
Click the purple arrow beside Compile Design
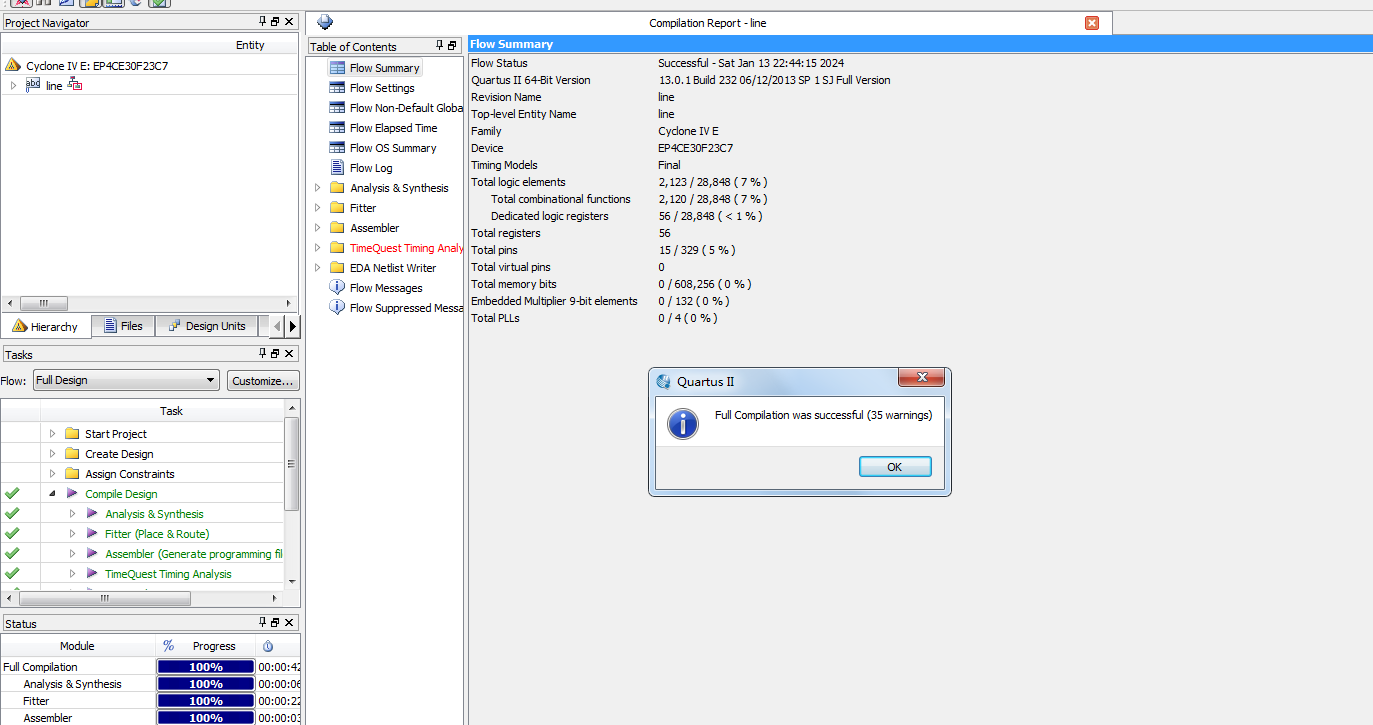pos(72,493)
